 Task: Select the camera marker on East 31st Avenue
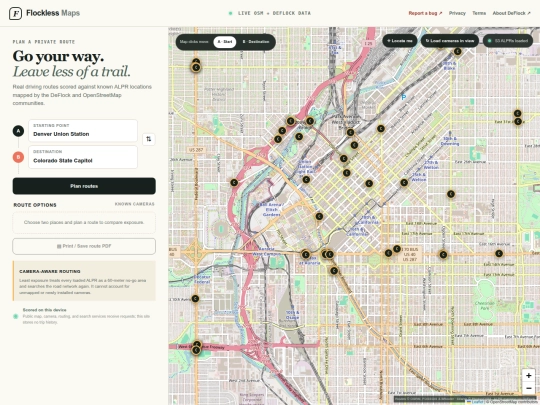click(x=518, y=121)
